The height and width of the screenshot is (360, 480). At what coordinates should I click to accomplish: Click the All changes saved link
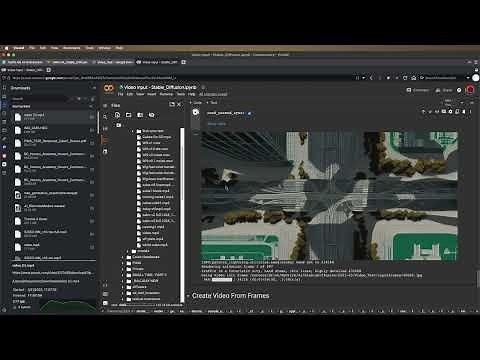point(213,94)
